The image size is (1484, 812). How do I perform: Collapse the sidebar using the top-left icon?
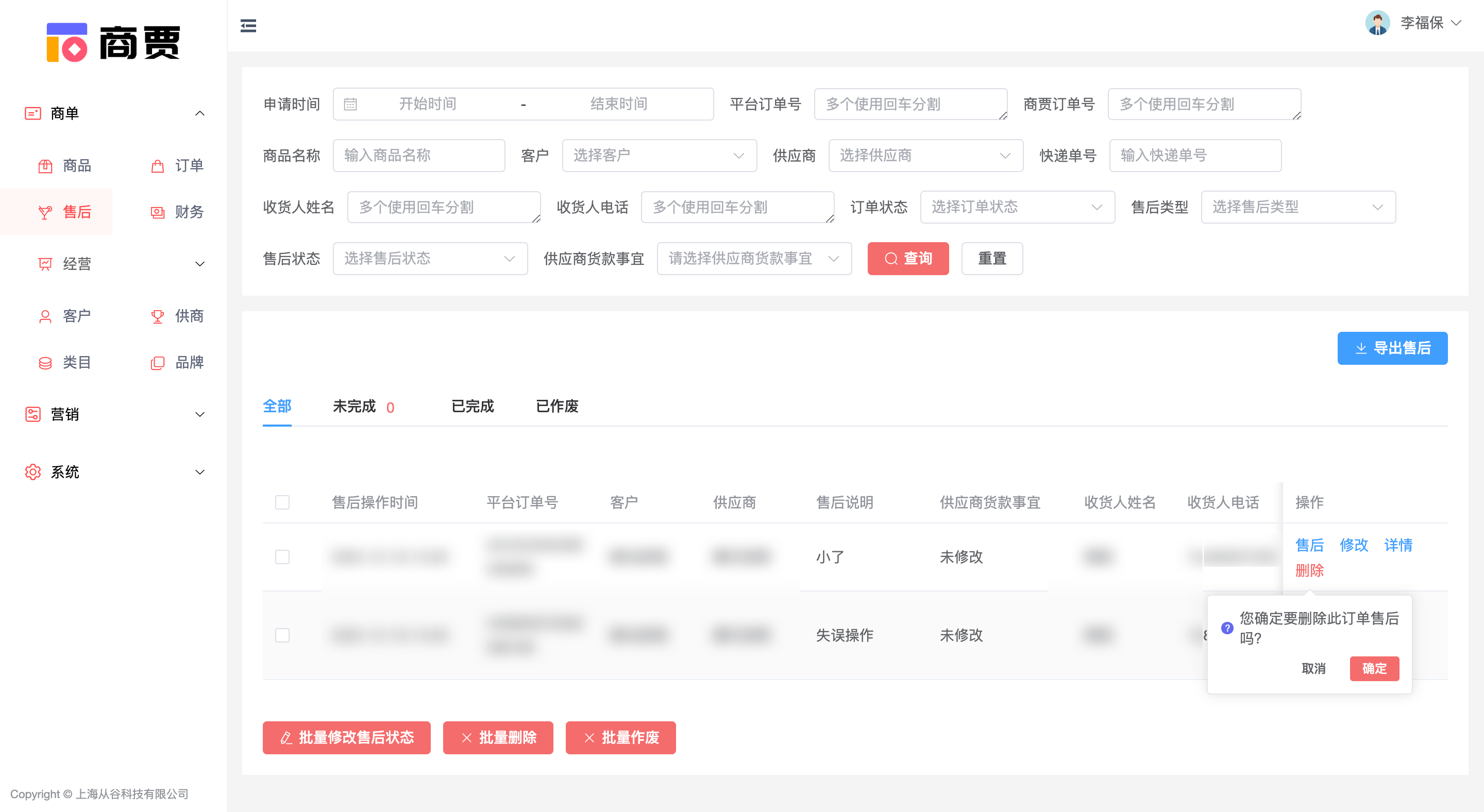(x=248, y=25)
